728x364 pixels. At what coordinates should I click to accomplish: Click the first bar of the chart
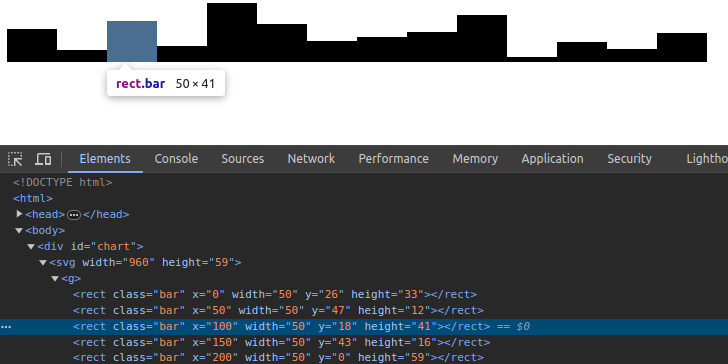(x=32, y=46)
